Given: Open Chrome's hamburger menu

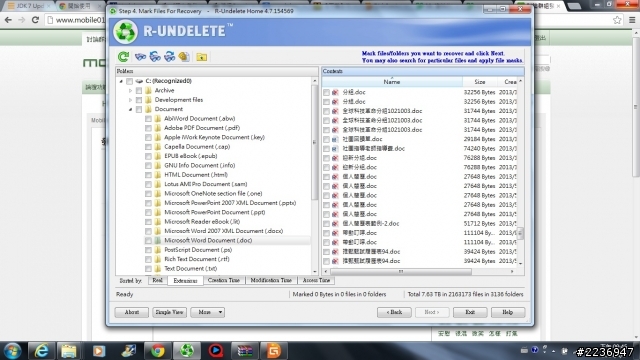Looking at the screenshot, I should coord(632,20).
